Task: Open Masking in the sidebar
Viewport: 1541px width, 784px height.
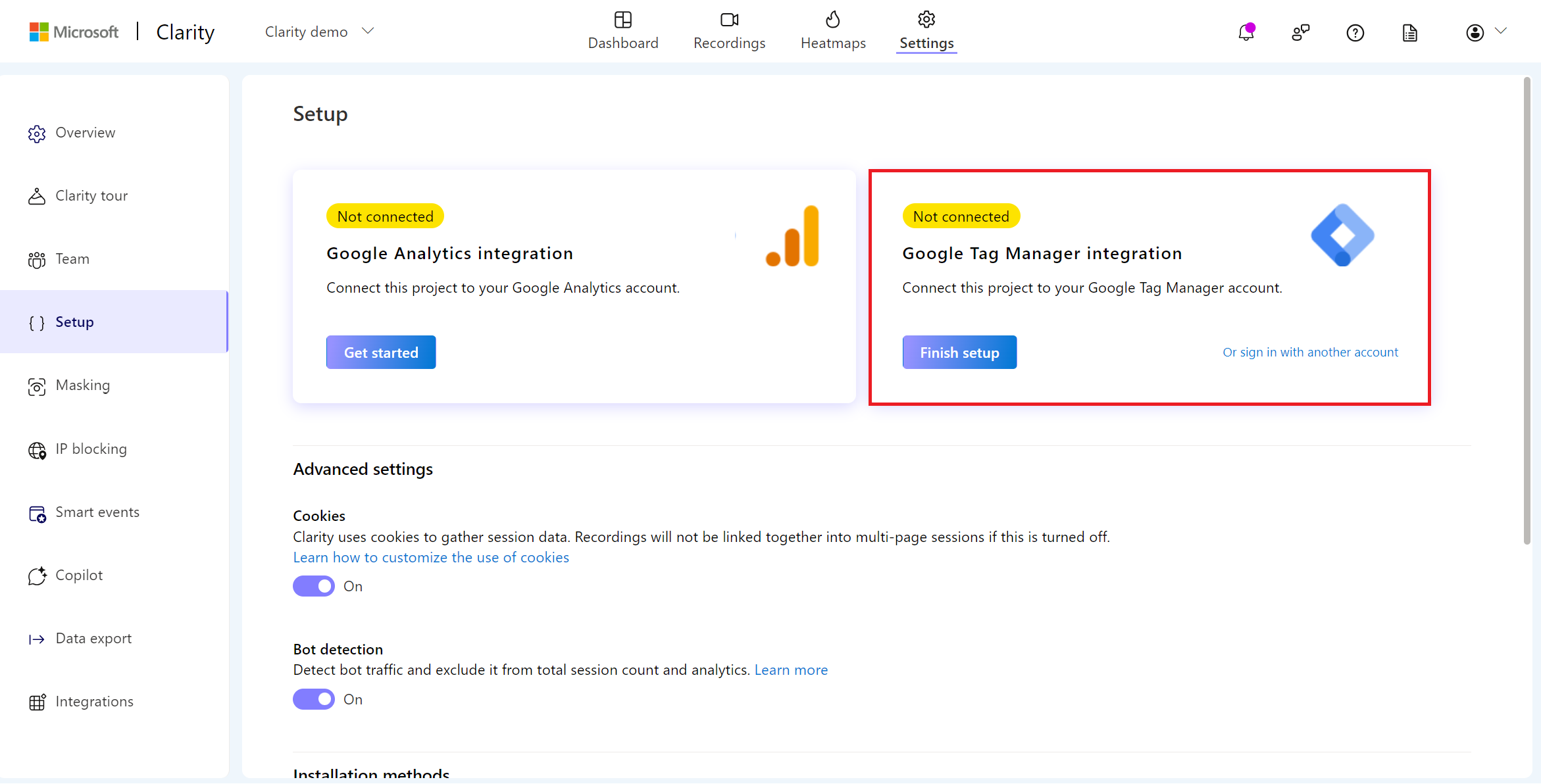Action: point(114,385)
